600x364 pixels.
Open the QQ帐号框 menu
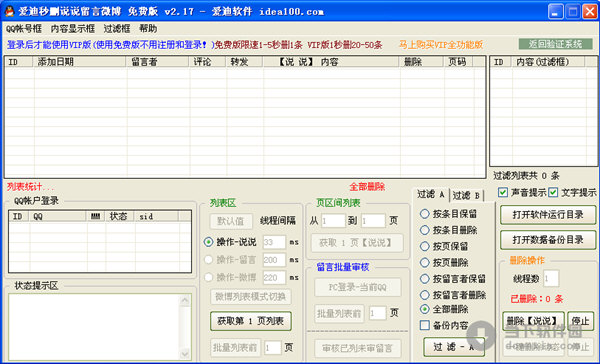point(24,28)
